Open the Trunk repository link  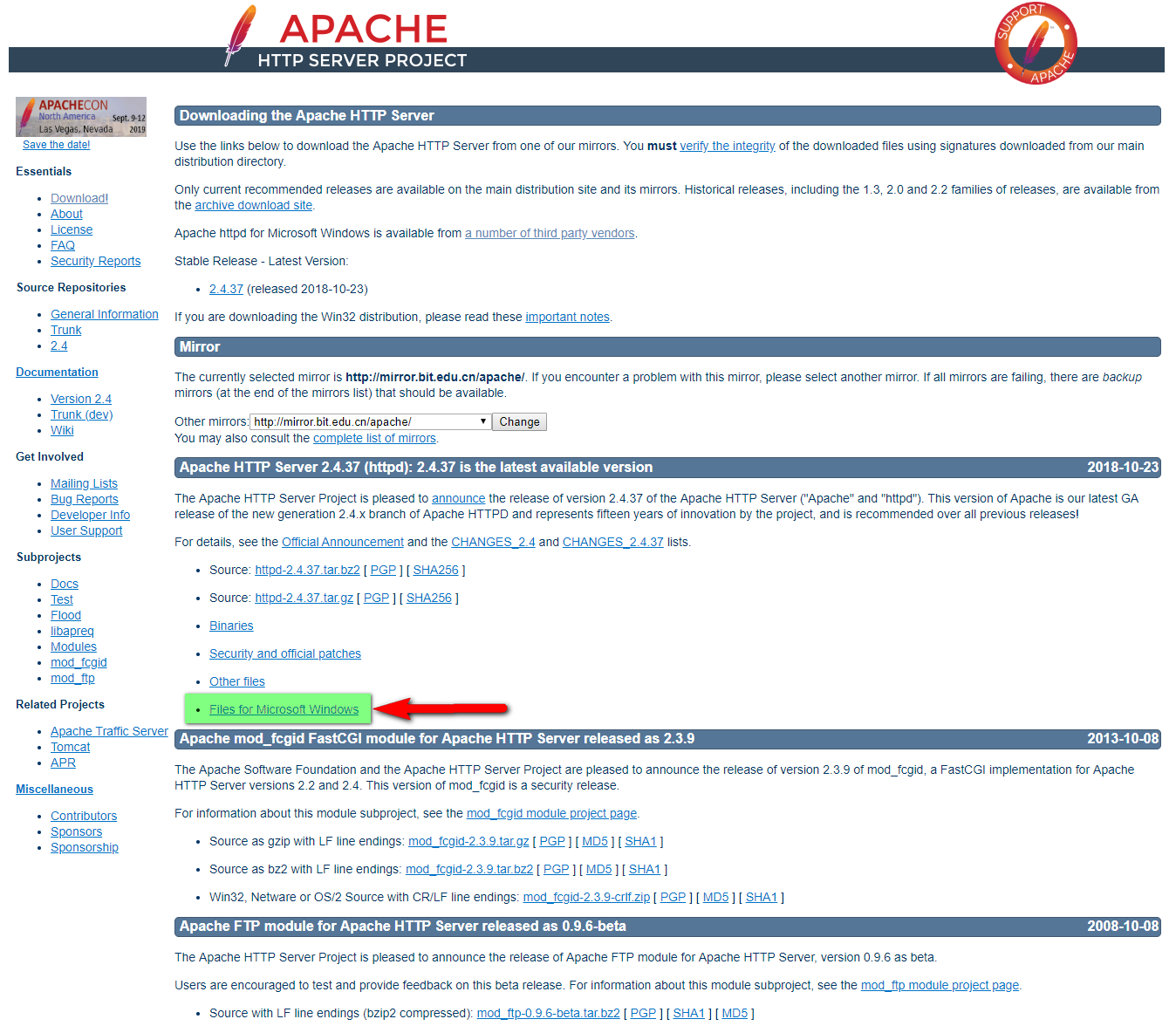pos(65,330)
